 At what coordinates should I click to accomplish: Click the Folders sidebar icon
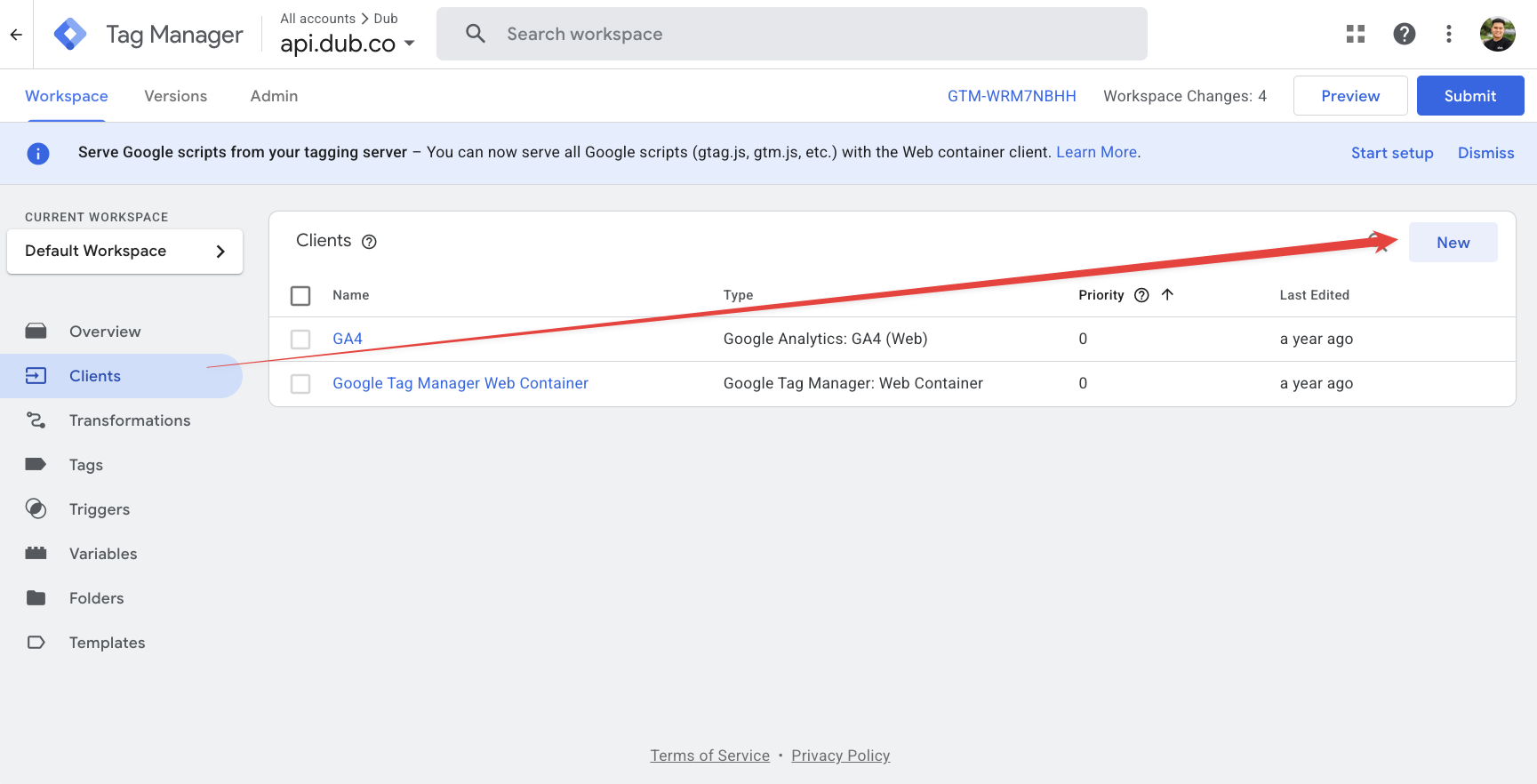coord(36,597)
